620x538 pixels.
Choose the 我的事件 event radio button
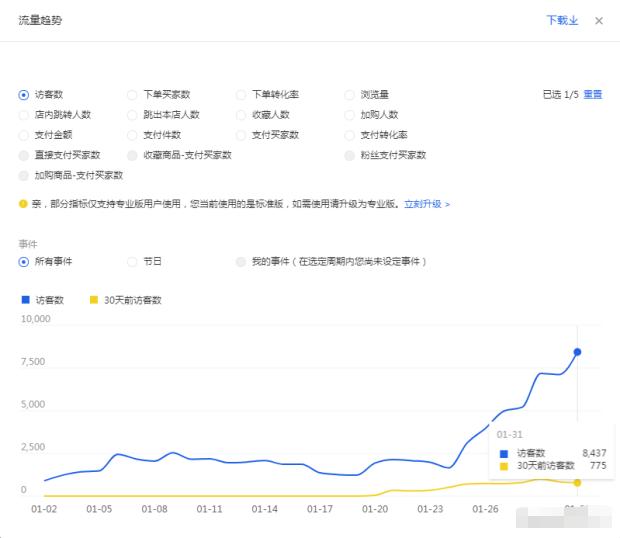point(241,262)
